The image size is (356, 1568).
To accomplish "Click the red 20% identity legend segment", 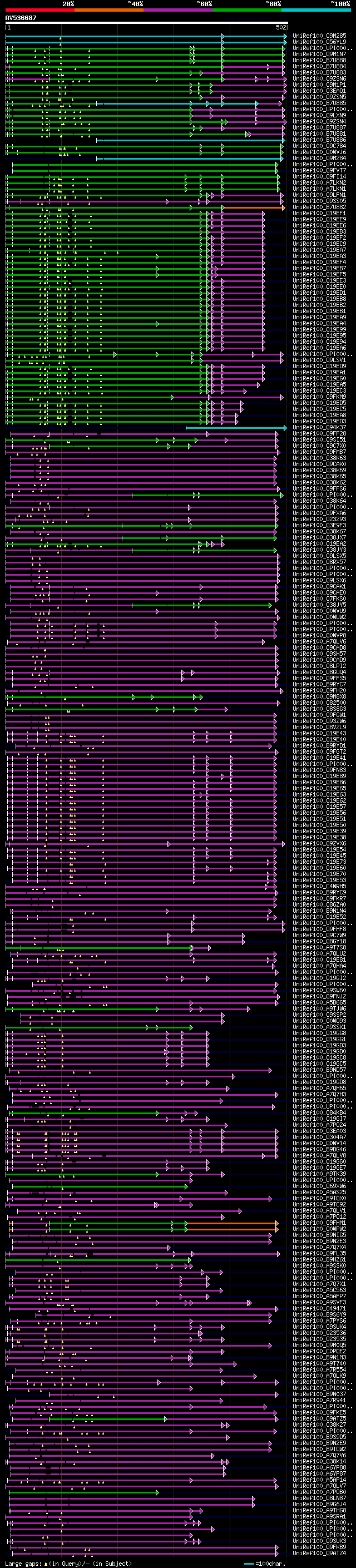I will [x=39, y=11].
